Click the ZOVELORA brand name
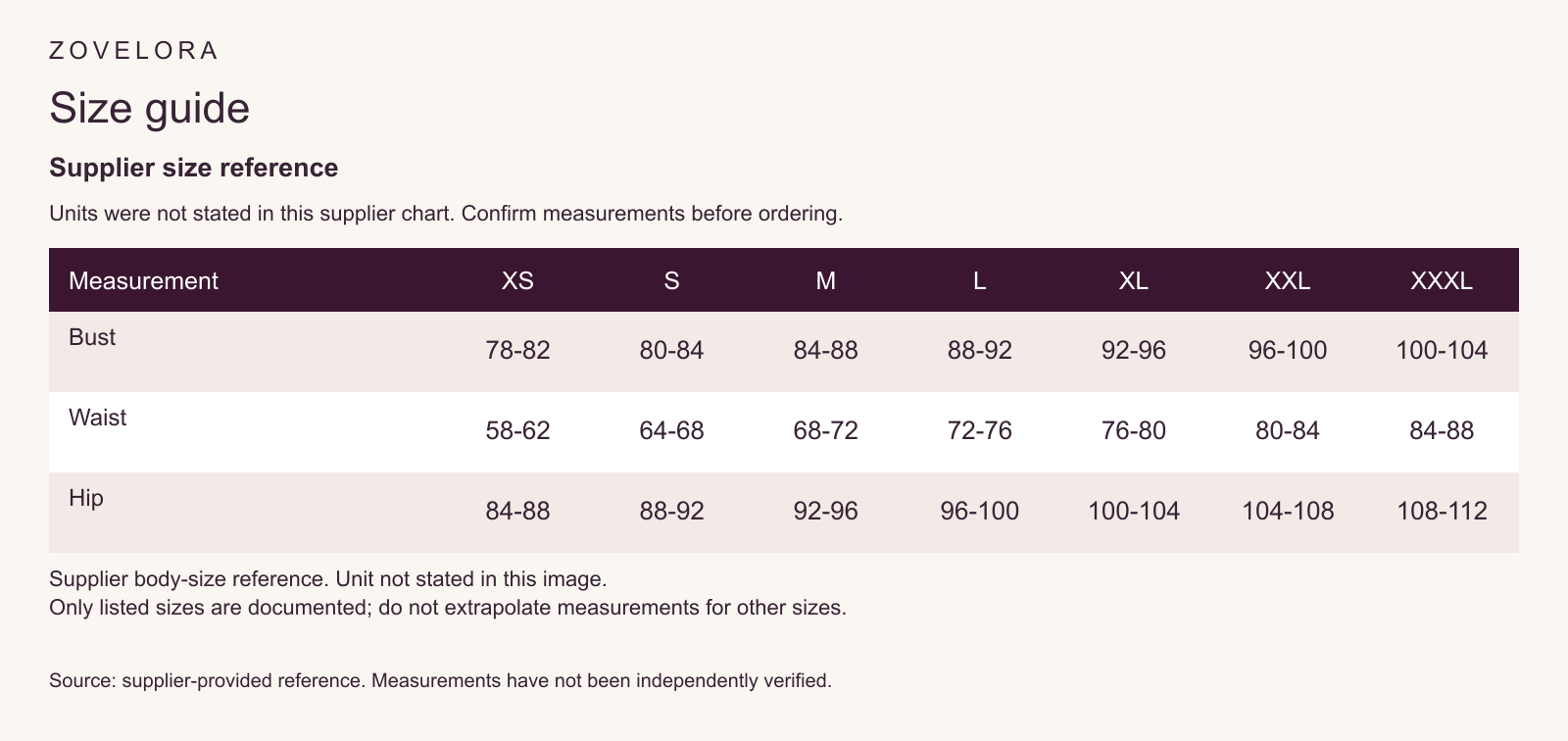The width and height of the screenshot is (1568, 741). pos(133,51)
